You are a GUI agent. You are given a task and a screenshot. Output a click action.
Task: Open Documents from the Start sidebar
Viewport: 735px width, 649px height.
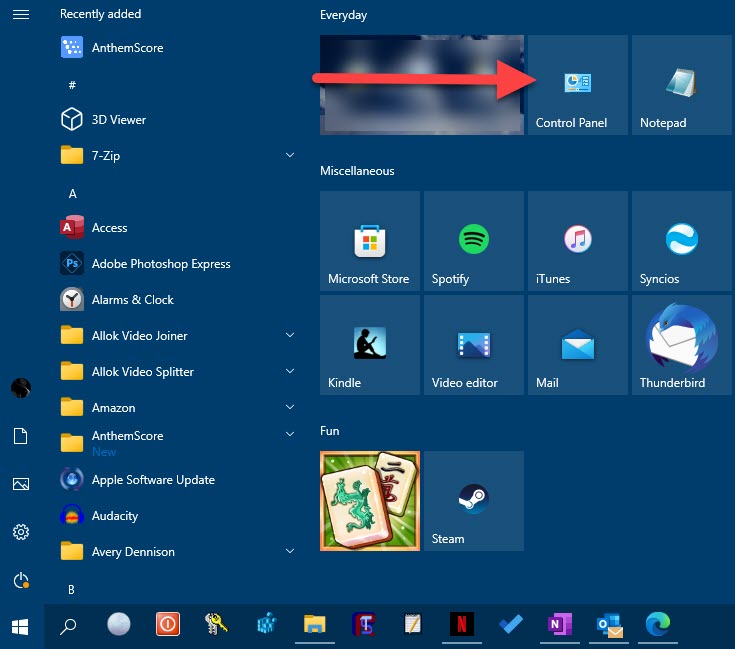click(x=21, y=436)
